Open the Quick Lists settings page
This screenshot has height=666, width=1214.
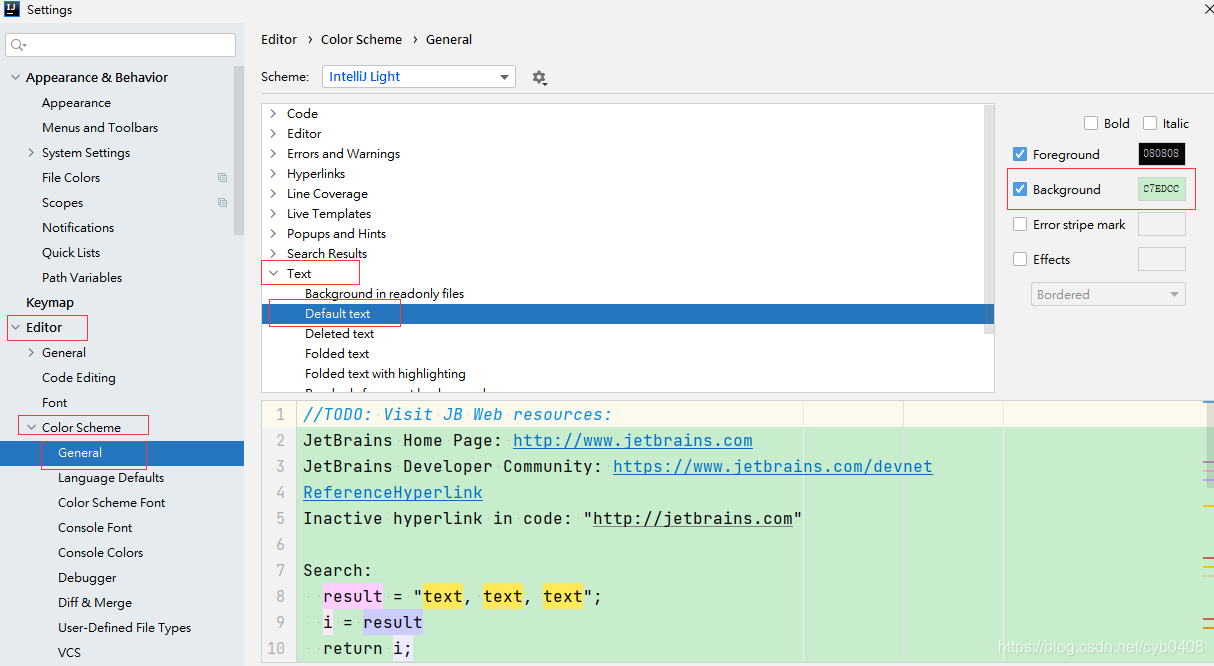click(x=71, y=252)
